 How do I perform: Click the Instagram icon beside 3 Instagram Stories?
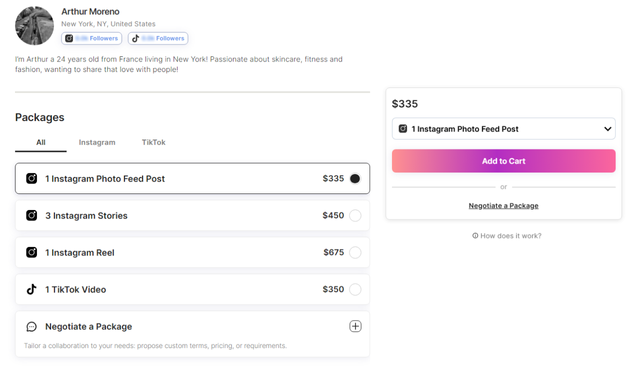[x=31, y=215]
